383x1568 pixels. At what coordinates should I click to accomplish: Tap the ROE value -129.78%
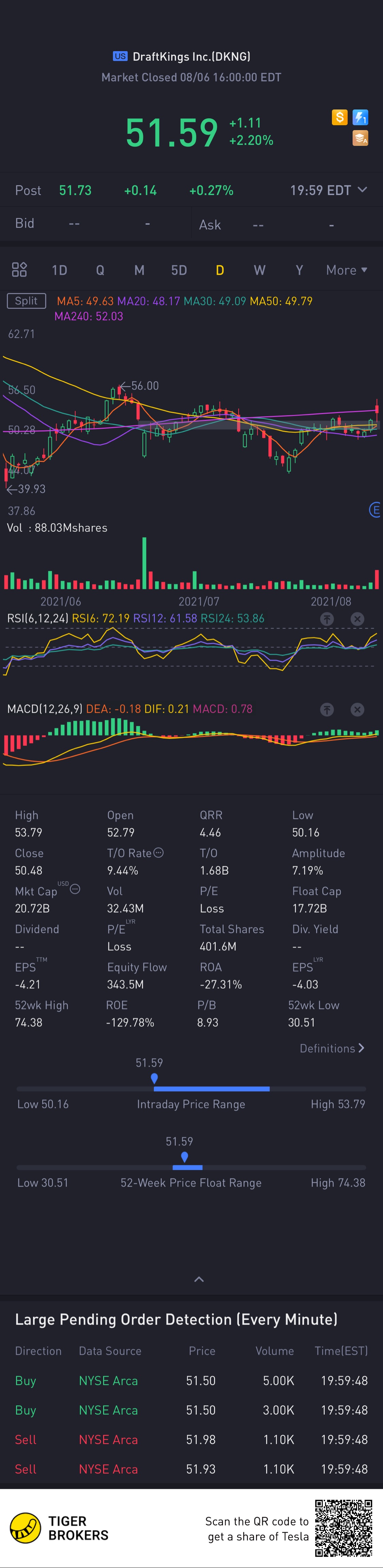tap(130, 1023)
